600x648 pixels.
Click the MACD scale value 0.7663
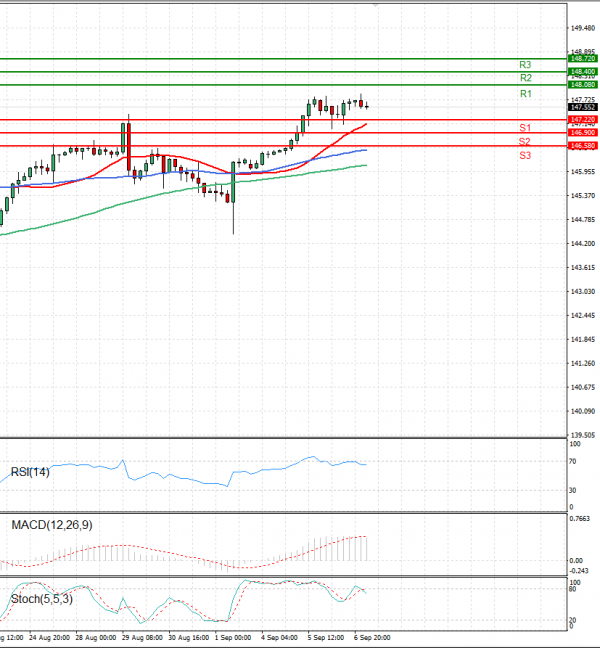point(580,519)
